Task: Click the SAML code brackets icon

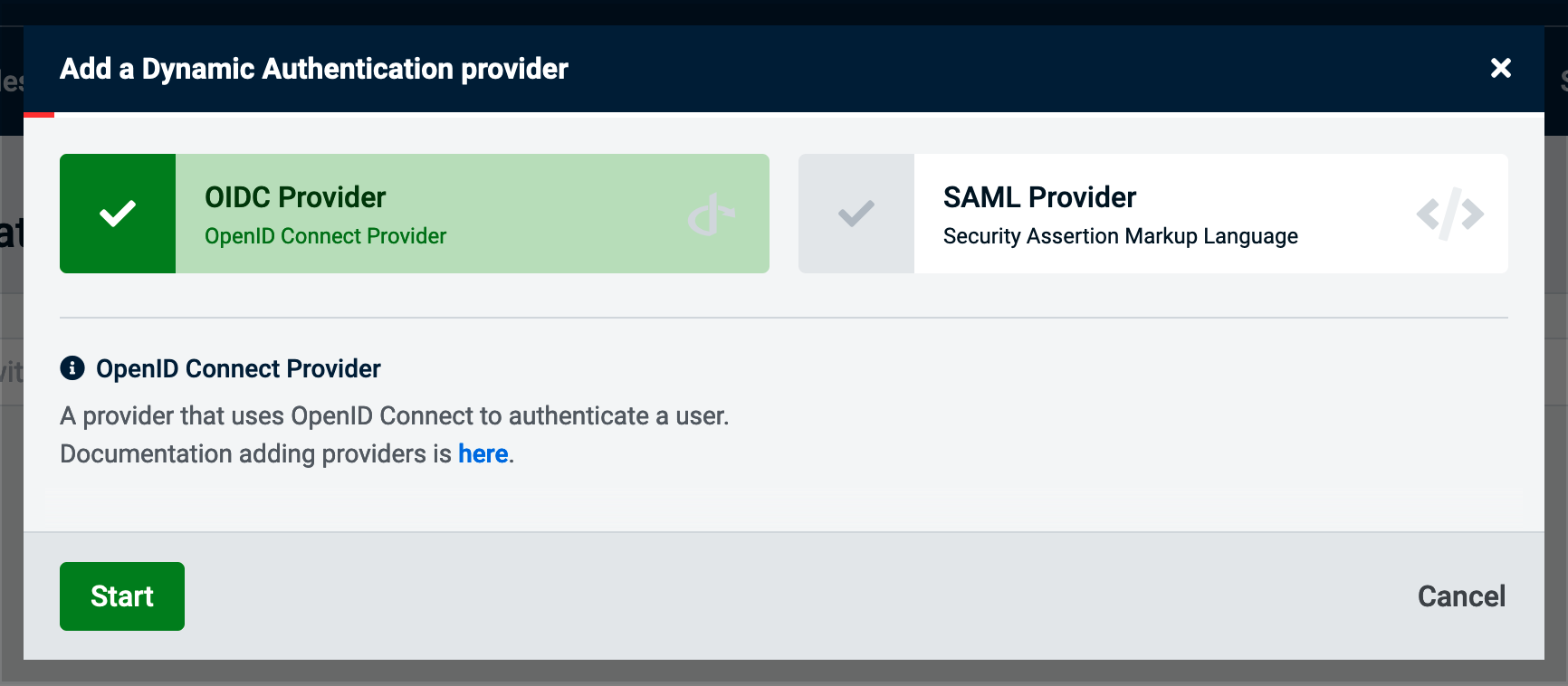Action: 1449,214
